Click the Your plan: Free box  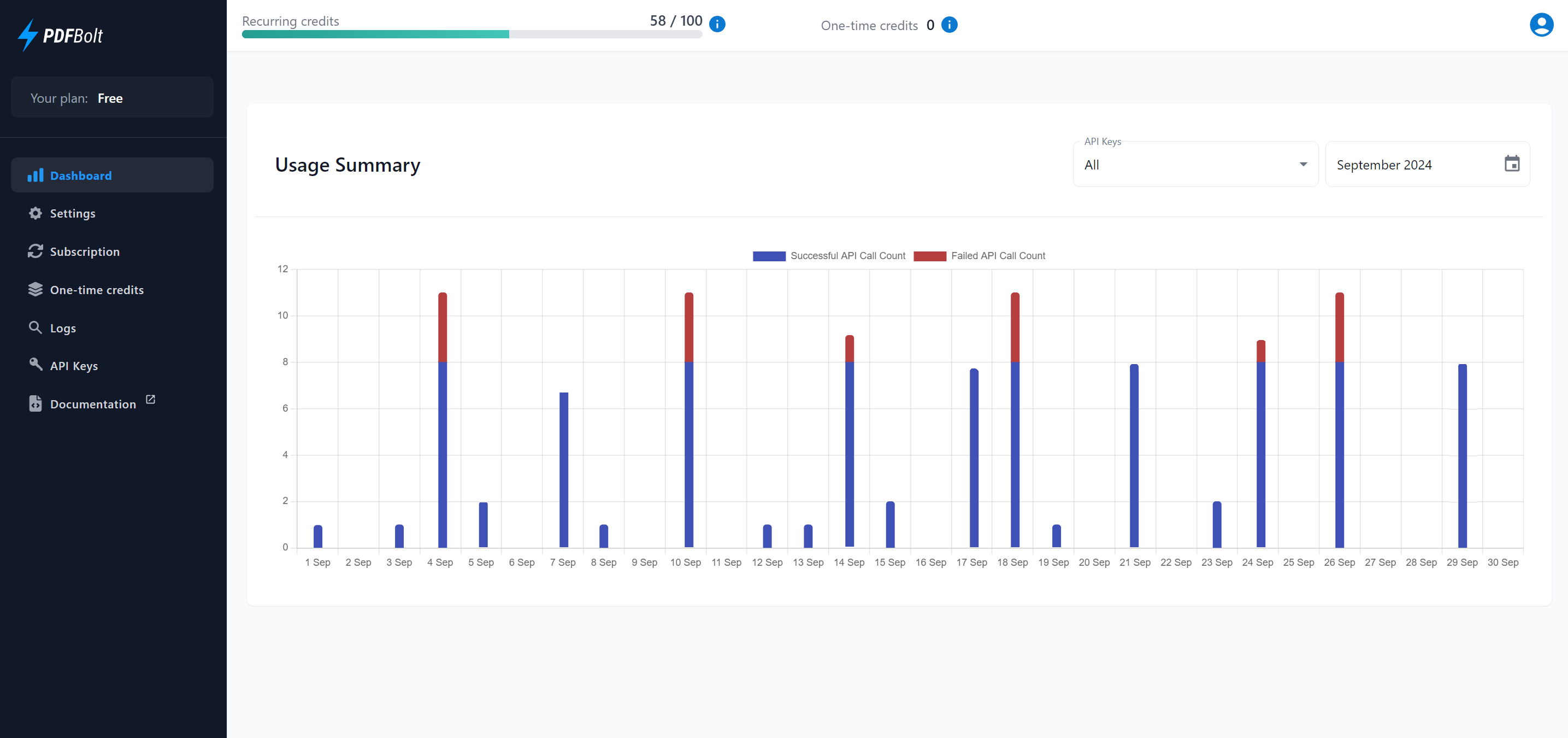pos(112,97)
